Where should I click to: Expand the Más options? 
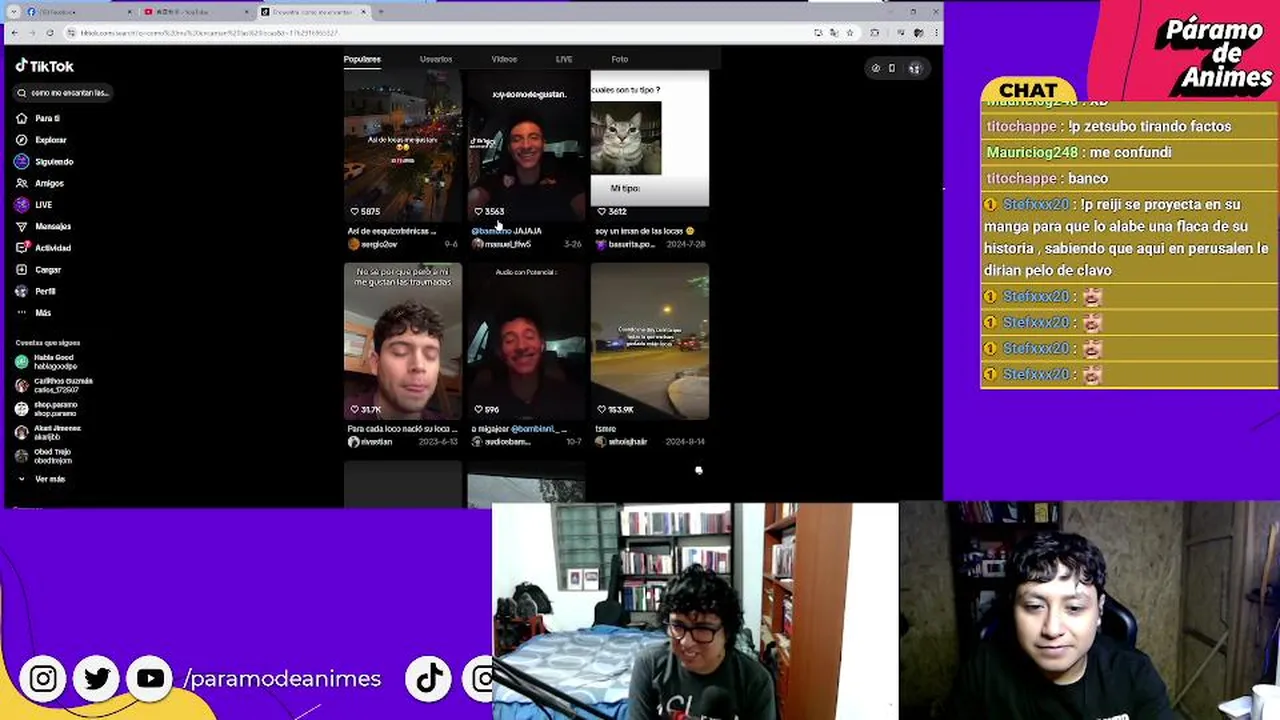coord(33,313)
